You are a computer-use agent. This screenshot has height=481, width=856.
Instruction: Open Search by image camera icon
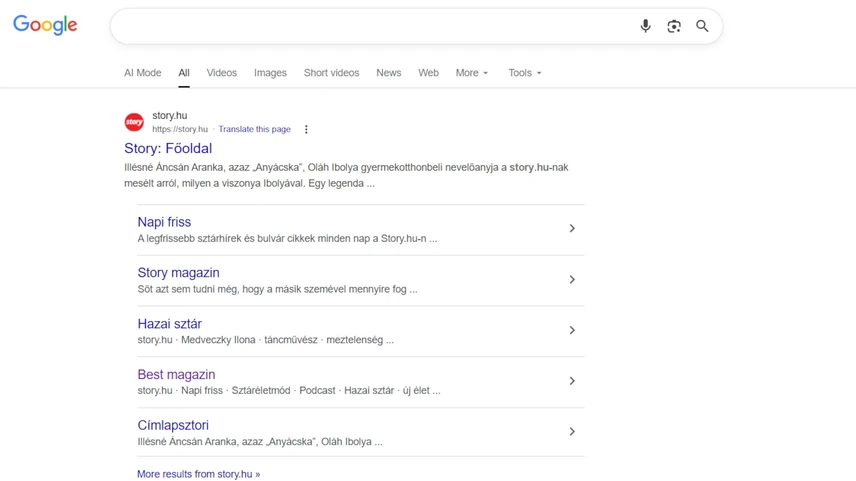[674, 26]
